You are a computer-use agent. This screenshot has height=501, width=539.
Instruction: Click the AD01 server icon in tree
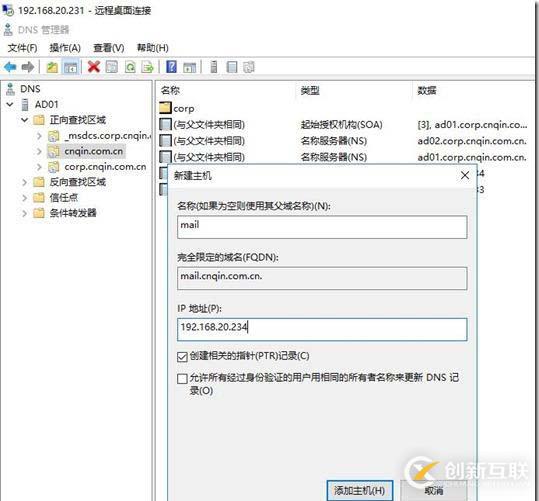(x=25, y=104)
